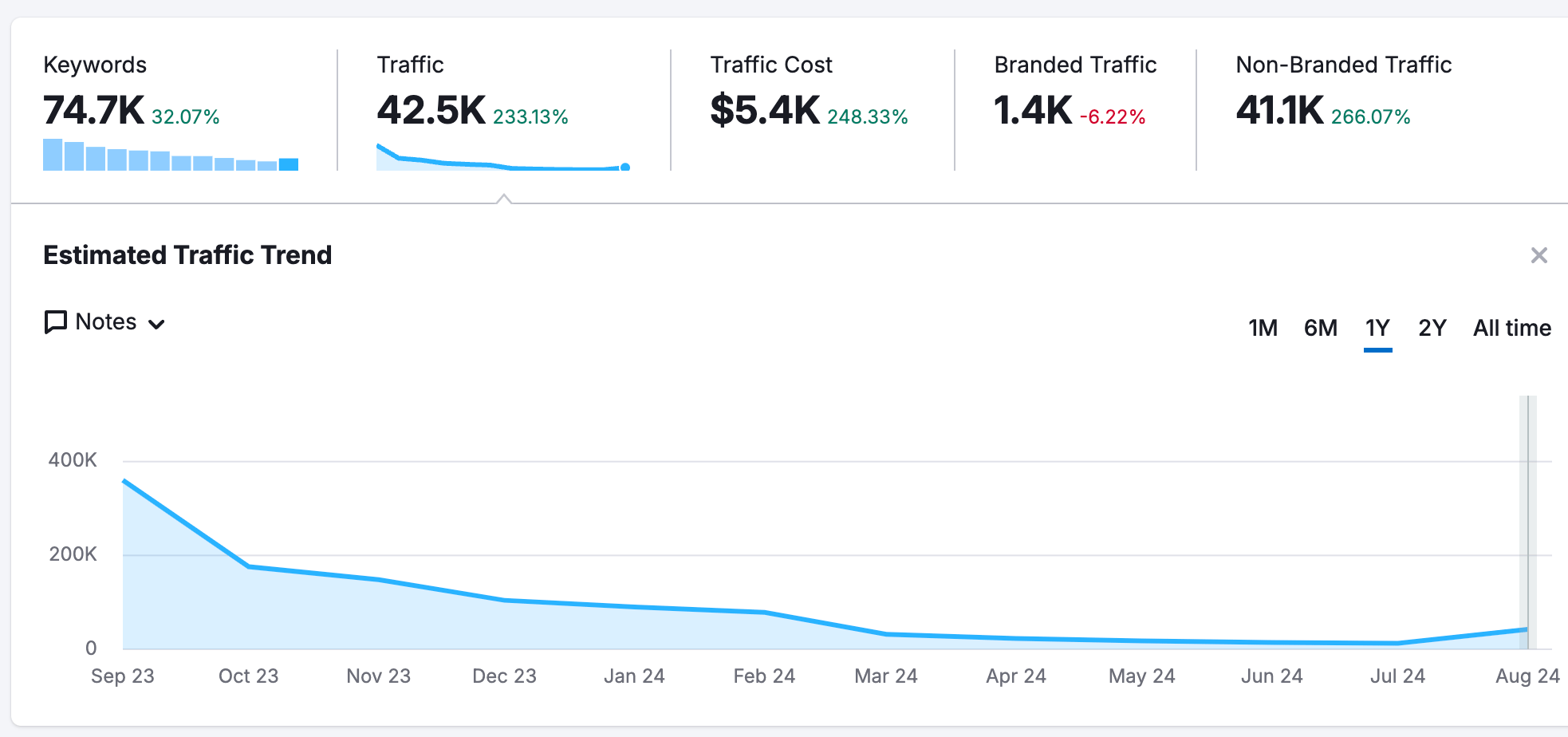Enable the 6M time range view

1321,327
